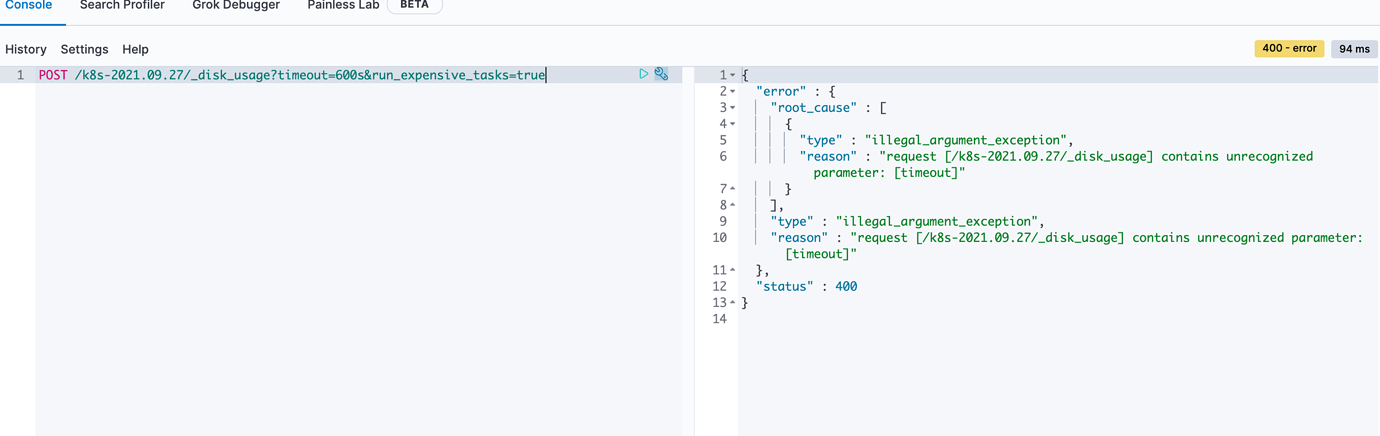
Task: Click the "error" key on line 2
Action: point(781,92)
